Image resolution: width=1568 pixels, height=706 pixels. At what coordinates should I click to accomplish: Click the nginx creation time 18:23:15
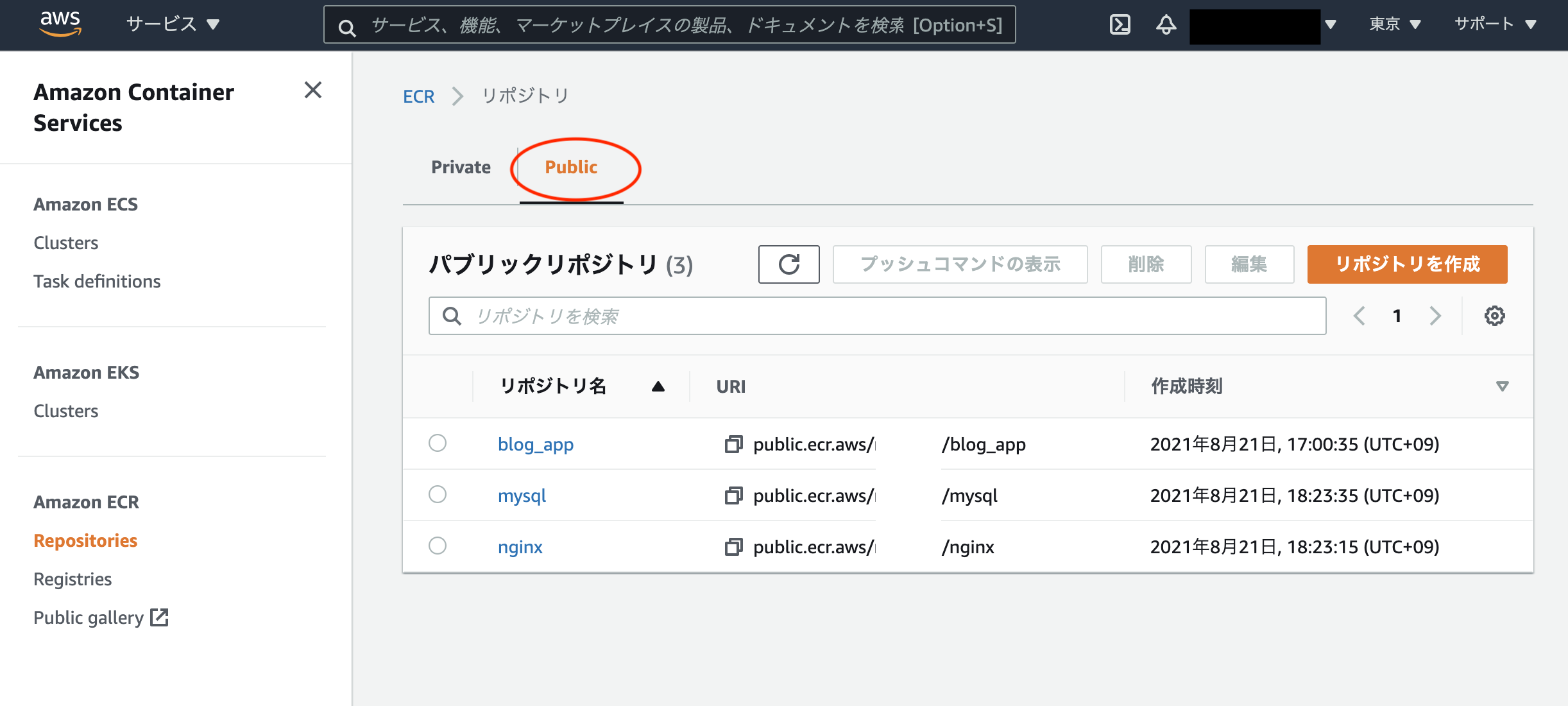point(1295,547)
